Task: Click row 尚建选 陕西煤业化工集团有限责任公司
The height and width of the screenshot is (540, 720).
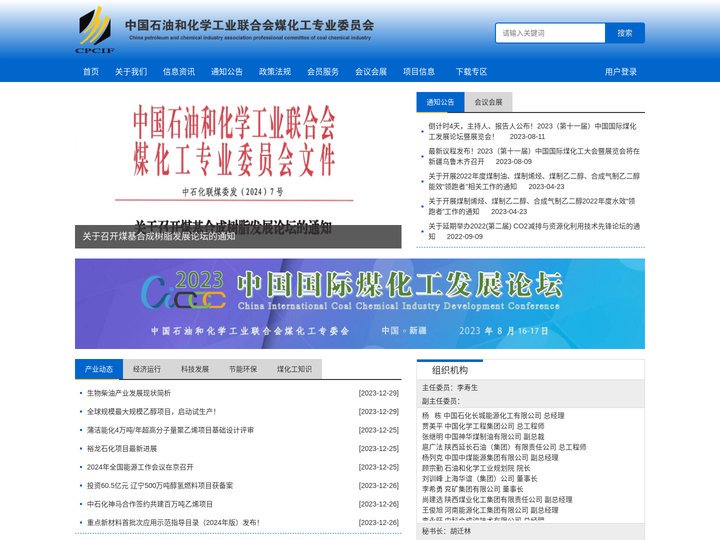Action: (x=497, y=500)
